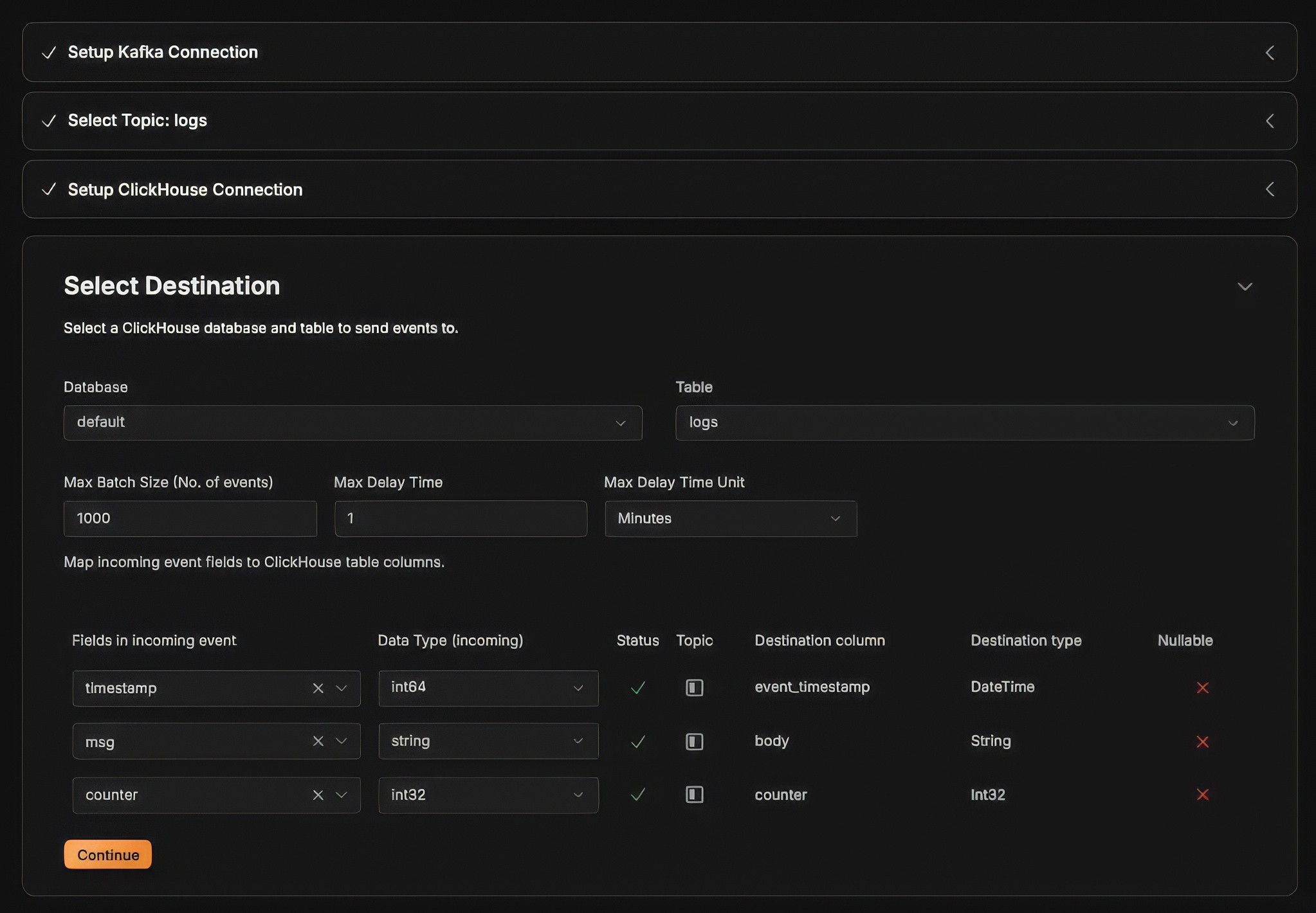Viewport: 1316px width, 913px height.
Task: Expand the Select Topic: logs step
Action: point(1269,121)
